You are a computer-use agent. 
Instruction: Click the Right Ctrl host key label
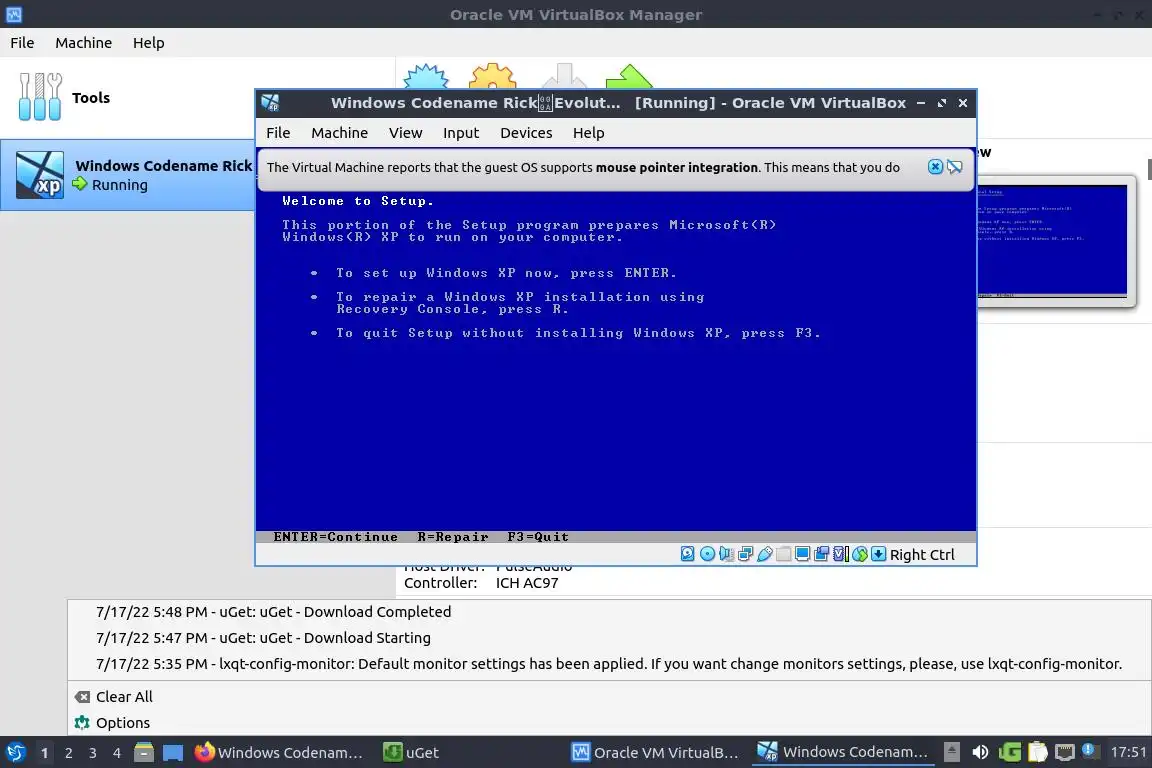pos(922,555)
